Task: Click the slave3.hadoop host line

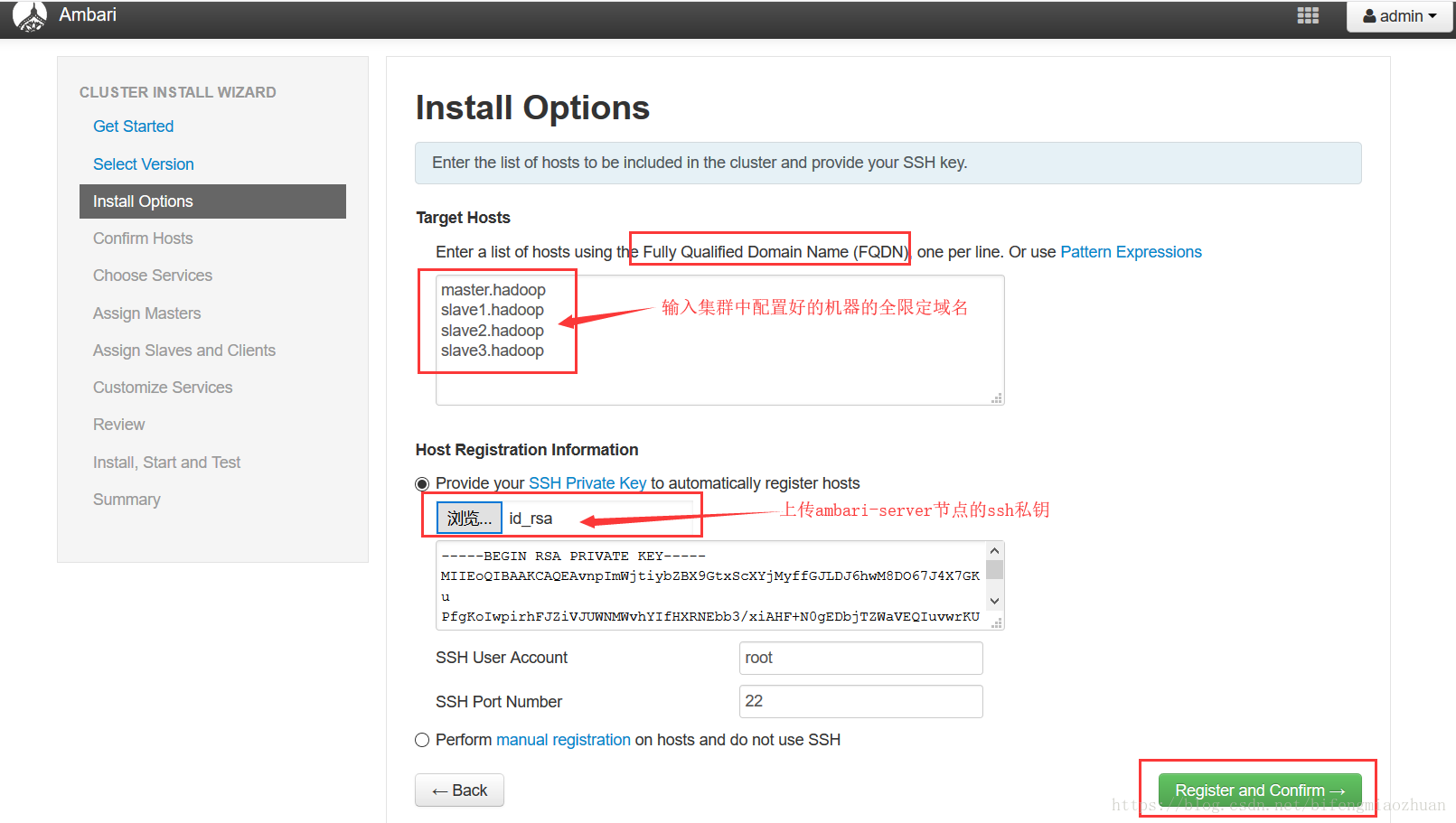Action: click(x=493, y=351)
